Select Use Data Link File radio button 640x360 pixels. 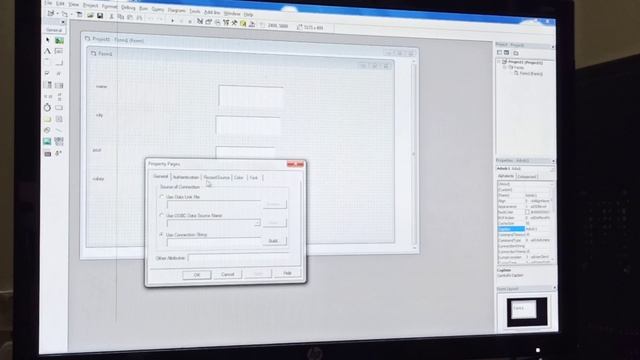click(162, 197)
